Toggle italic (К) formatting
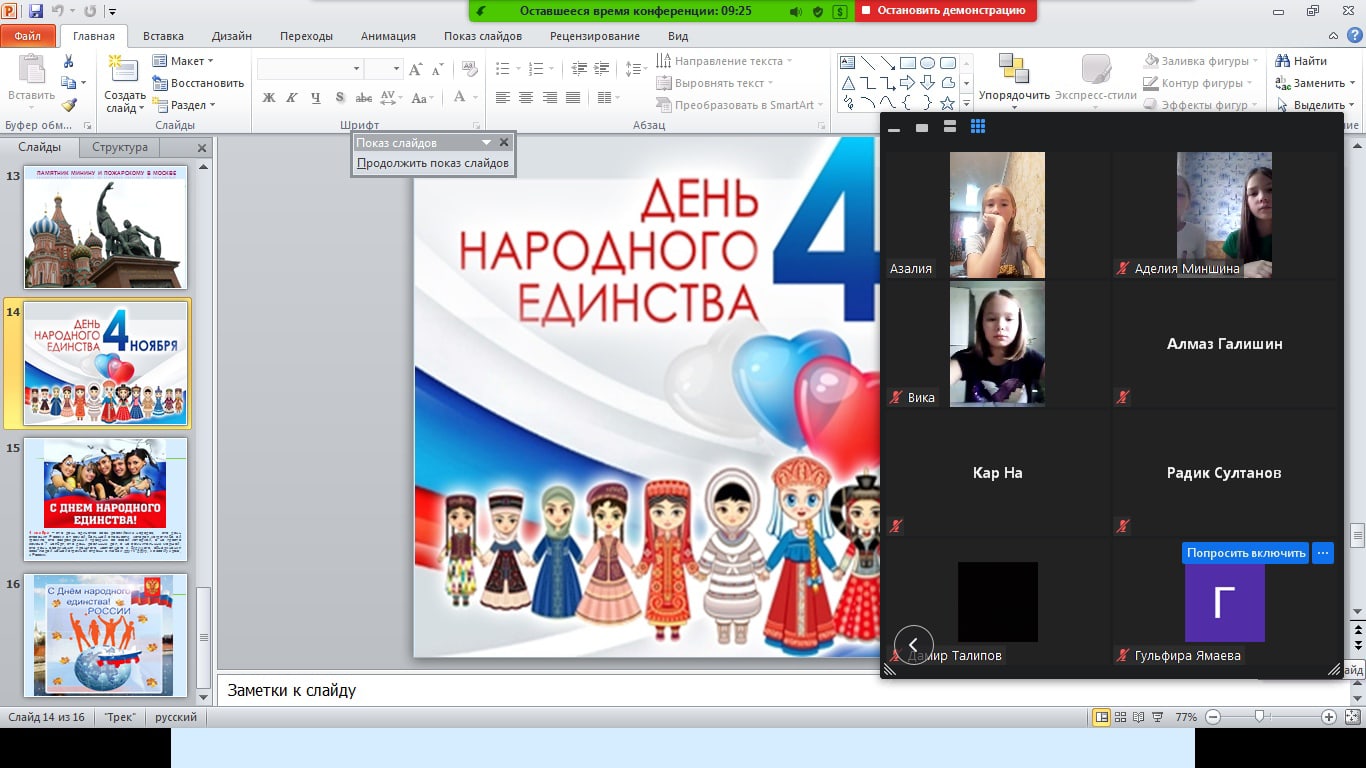 (x=292, y=98)
